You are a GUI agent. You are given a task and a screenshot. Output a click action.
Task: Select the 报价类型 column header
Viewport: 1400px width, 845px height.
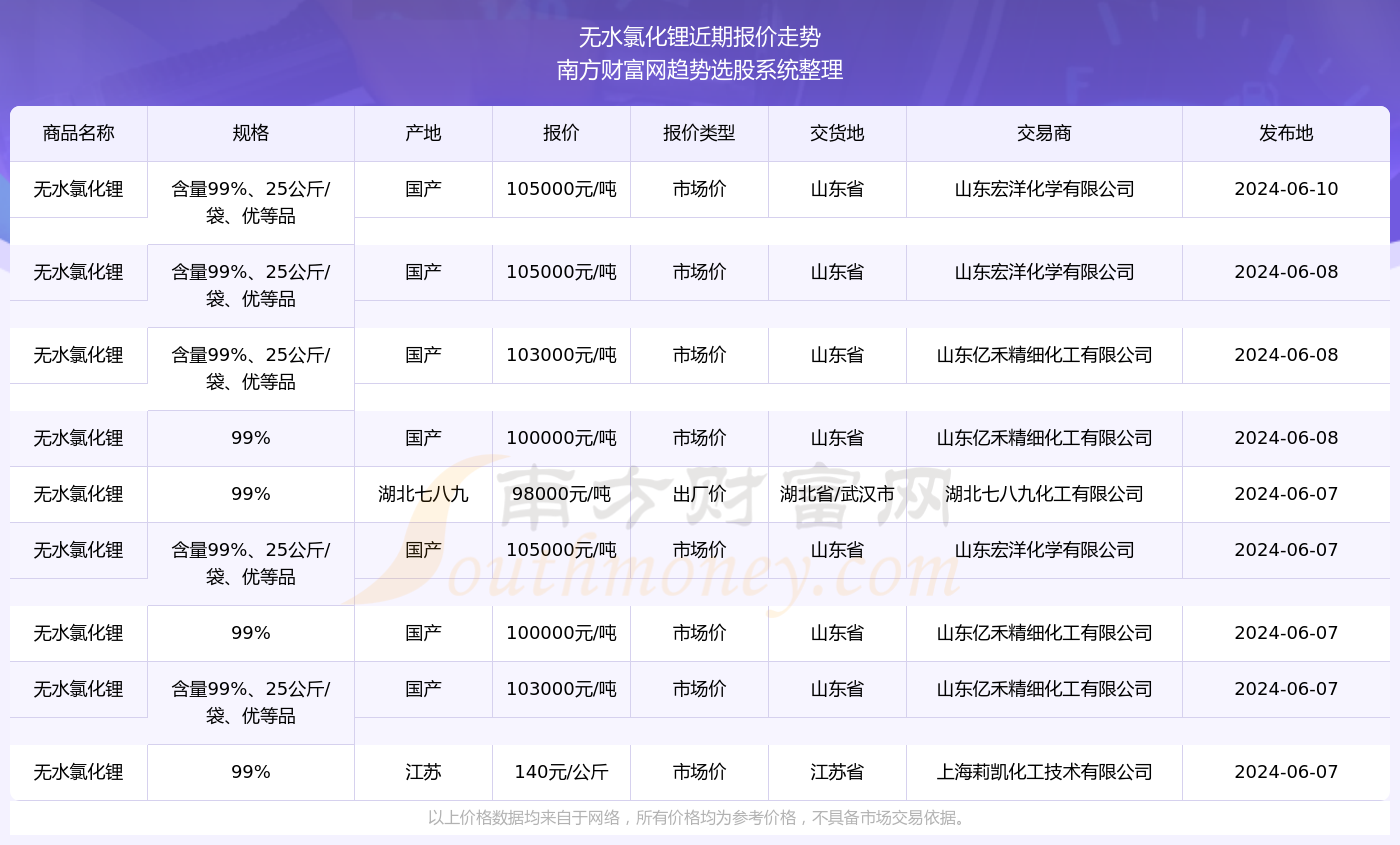tap(699, 134)
